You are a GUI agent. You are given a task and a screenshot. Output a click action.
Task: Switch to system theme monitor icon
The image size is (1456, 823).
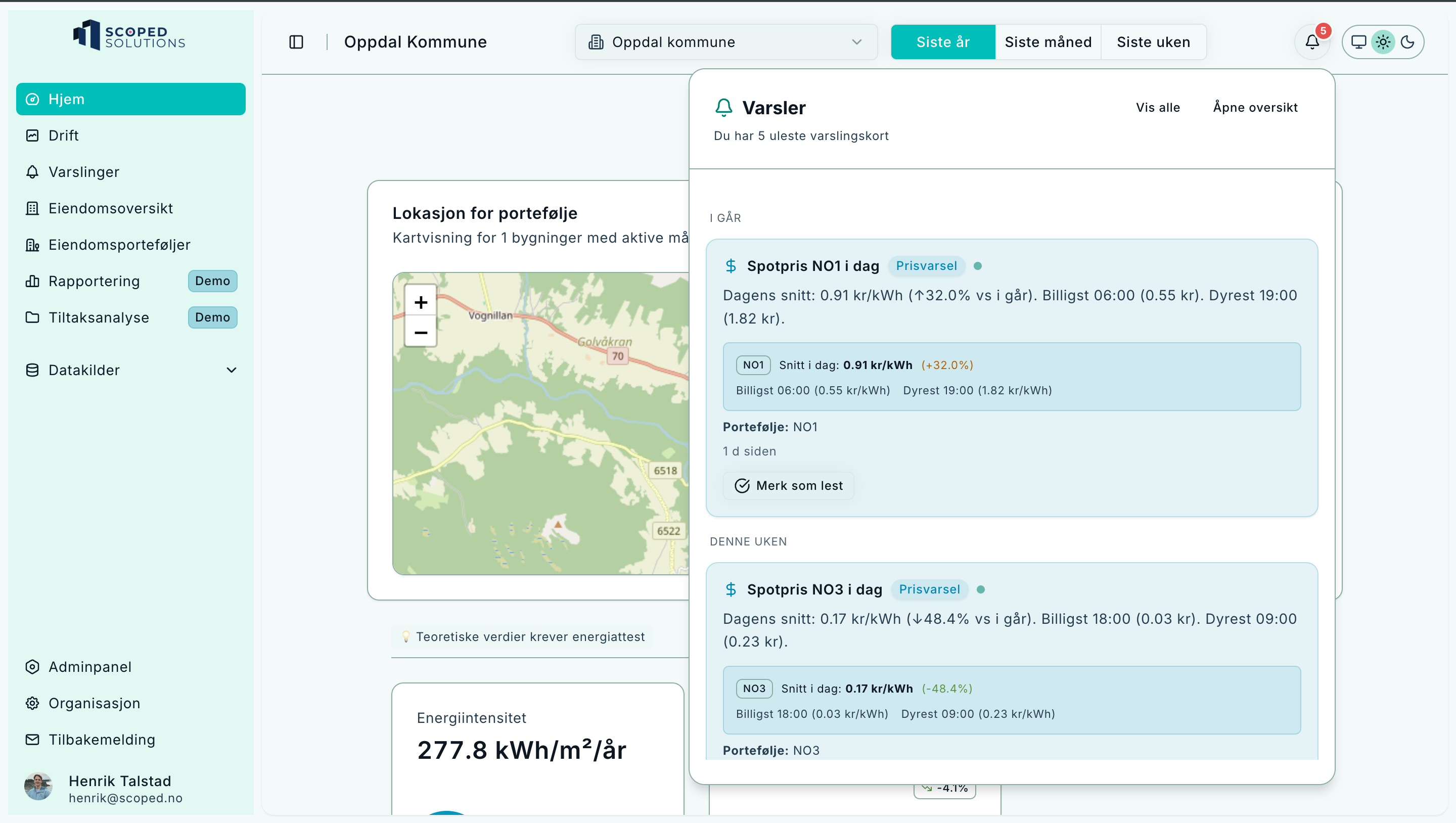(x=1358, y=42)
